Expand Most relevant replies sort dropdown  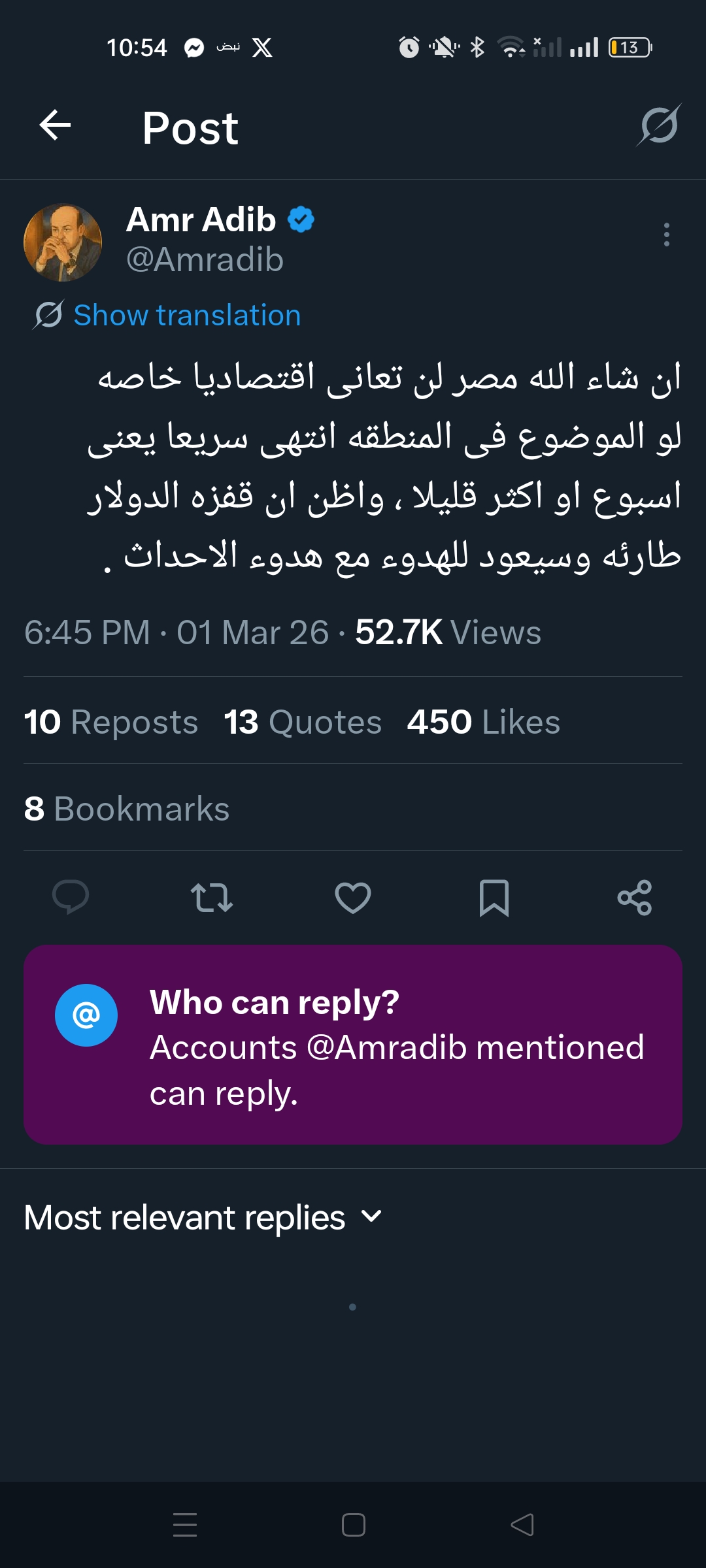tap(203, 1218)
